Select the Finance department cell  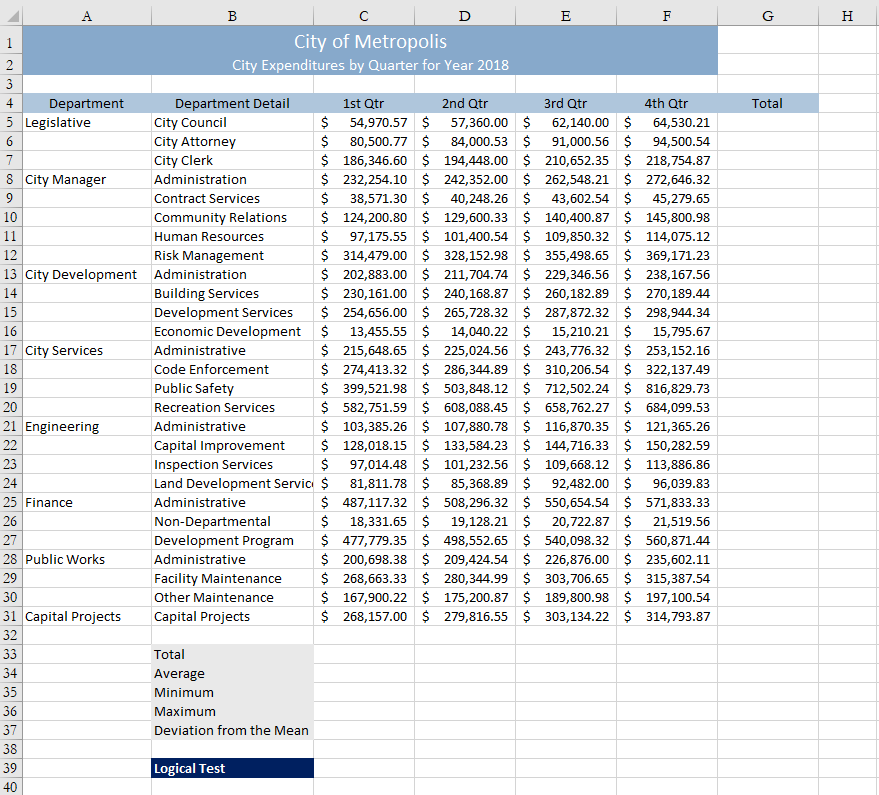86,502
